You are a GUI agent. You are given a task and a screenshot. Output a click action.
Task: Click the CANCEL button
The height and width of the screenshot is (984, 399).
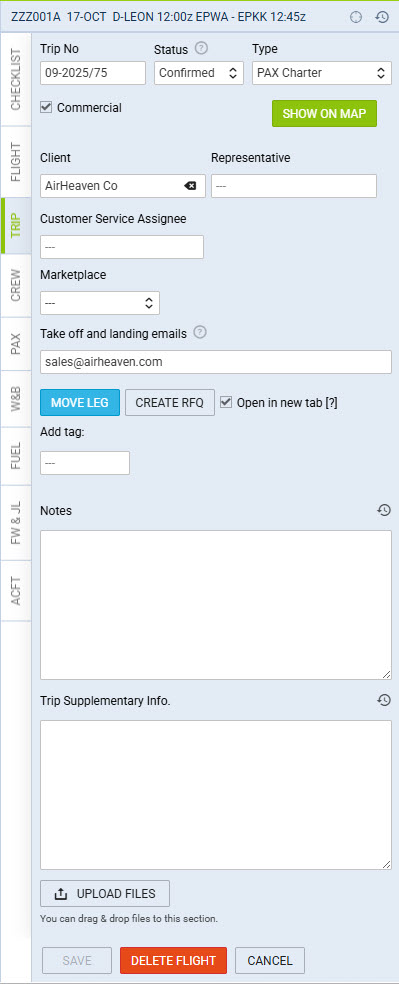270,960
